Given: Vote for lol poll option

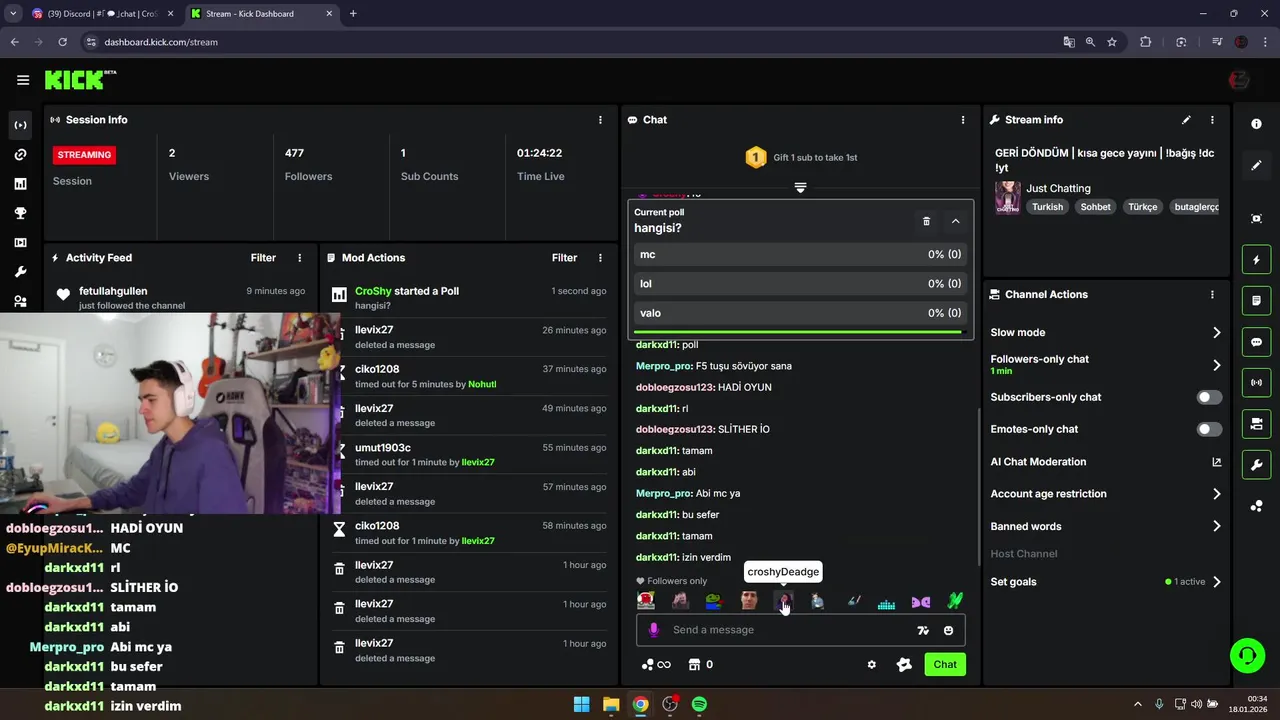Looking at the screenshot, I should [x=800, y=284].
